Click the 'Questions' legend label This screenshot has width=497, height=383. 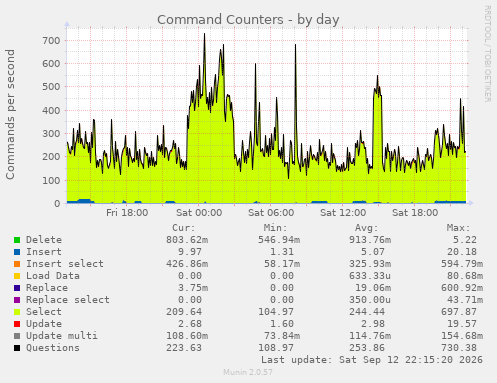pos(53,348)
